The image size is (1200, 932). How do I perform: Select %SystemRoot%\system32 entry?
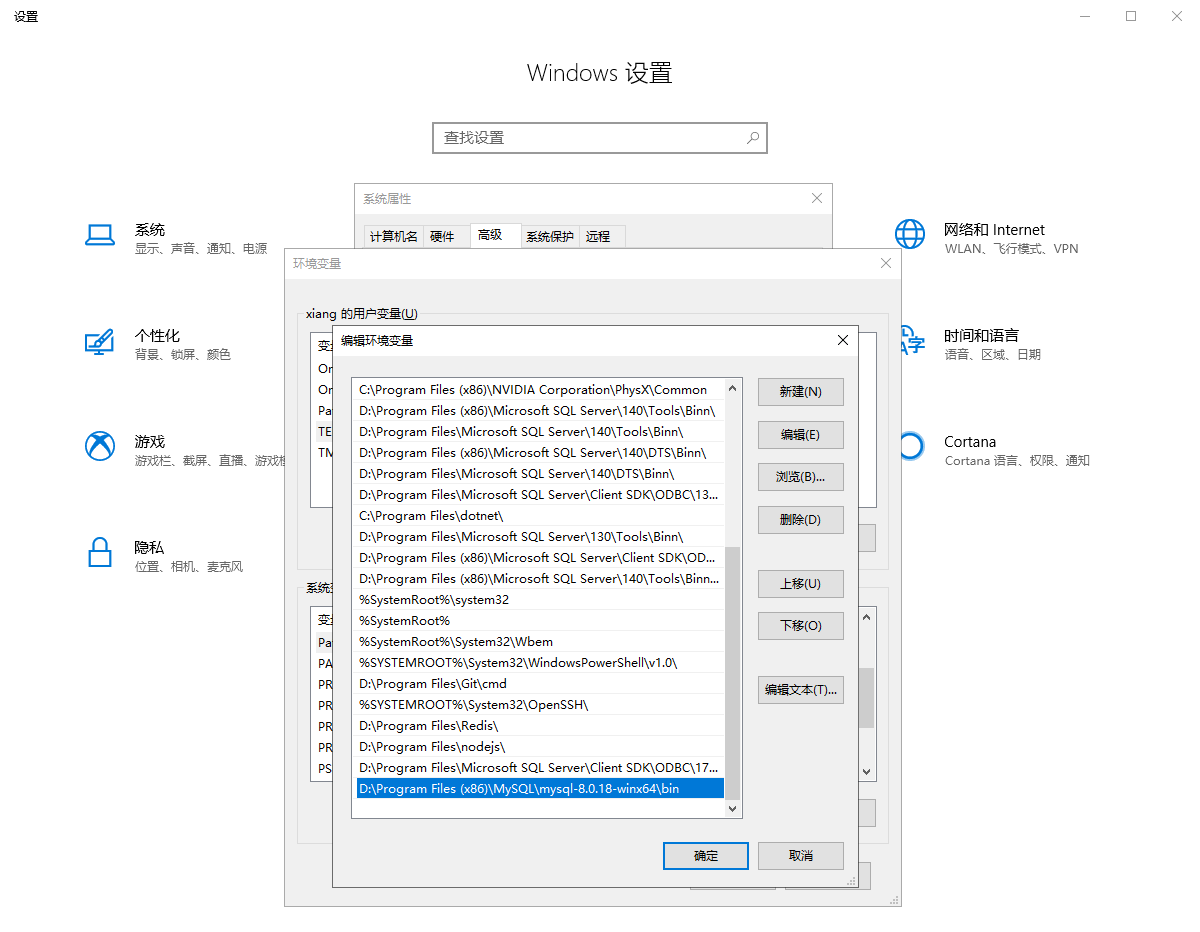(540, 600)
